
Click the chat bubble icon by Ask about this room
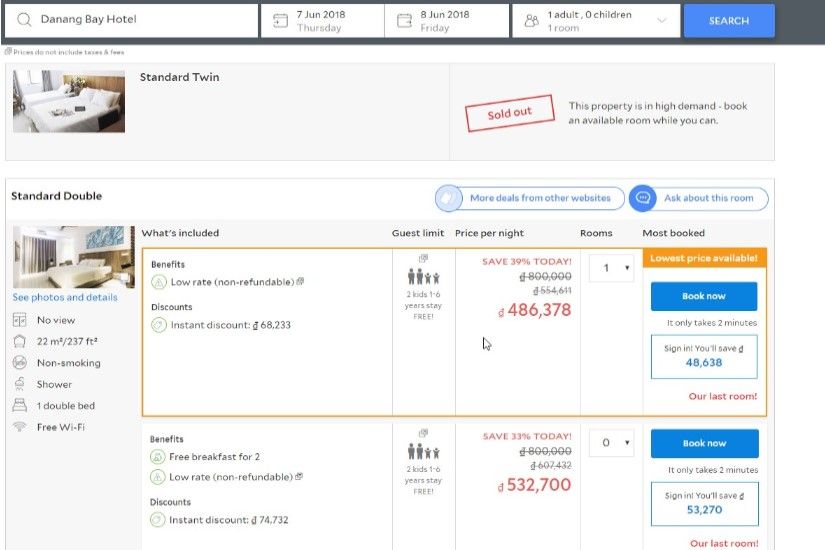[642, 198]
